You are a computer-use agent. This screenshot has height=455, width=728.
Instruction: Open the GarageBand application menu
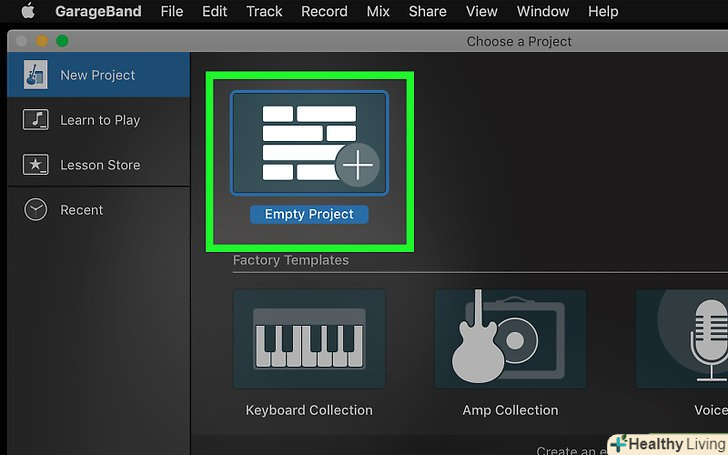[x=98, y=11]
